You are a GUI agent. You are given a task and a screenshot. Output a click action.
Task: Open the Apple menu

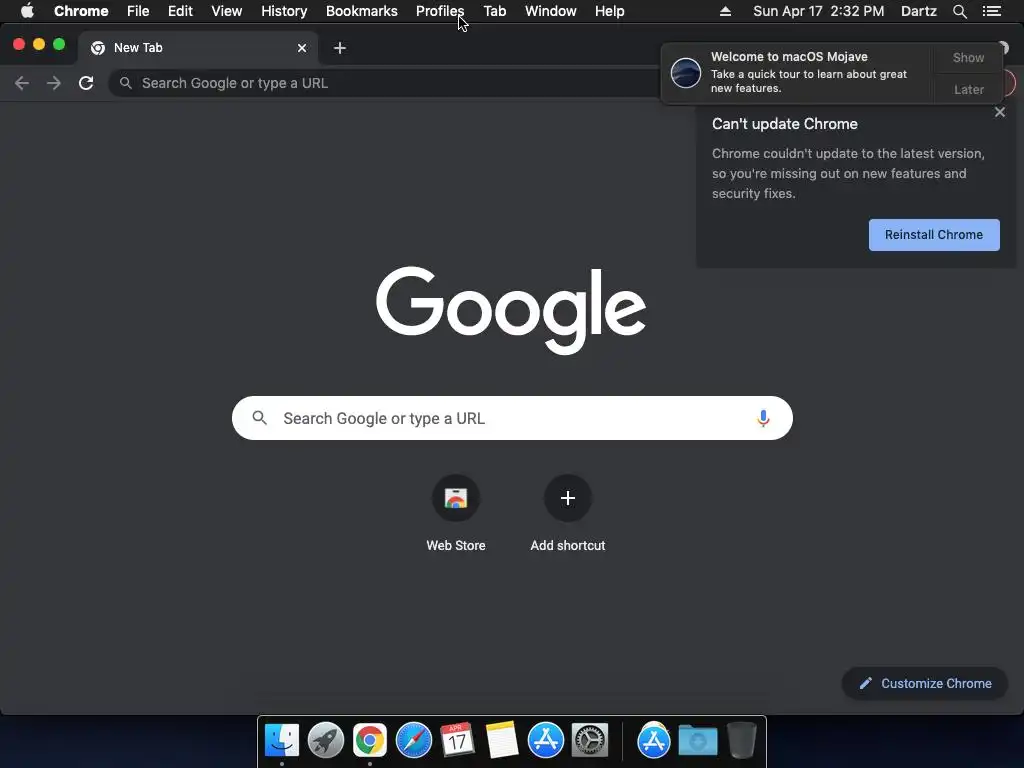(27, 11)
